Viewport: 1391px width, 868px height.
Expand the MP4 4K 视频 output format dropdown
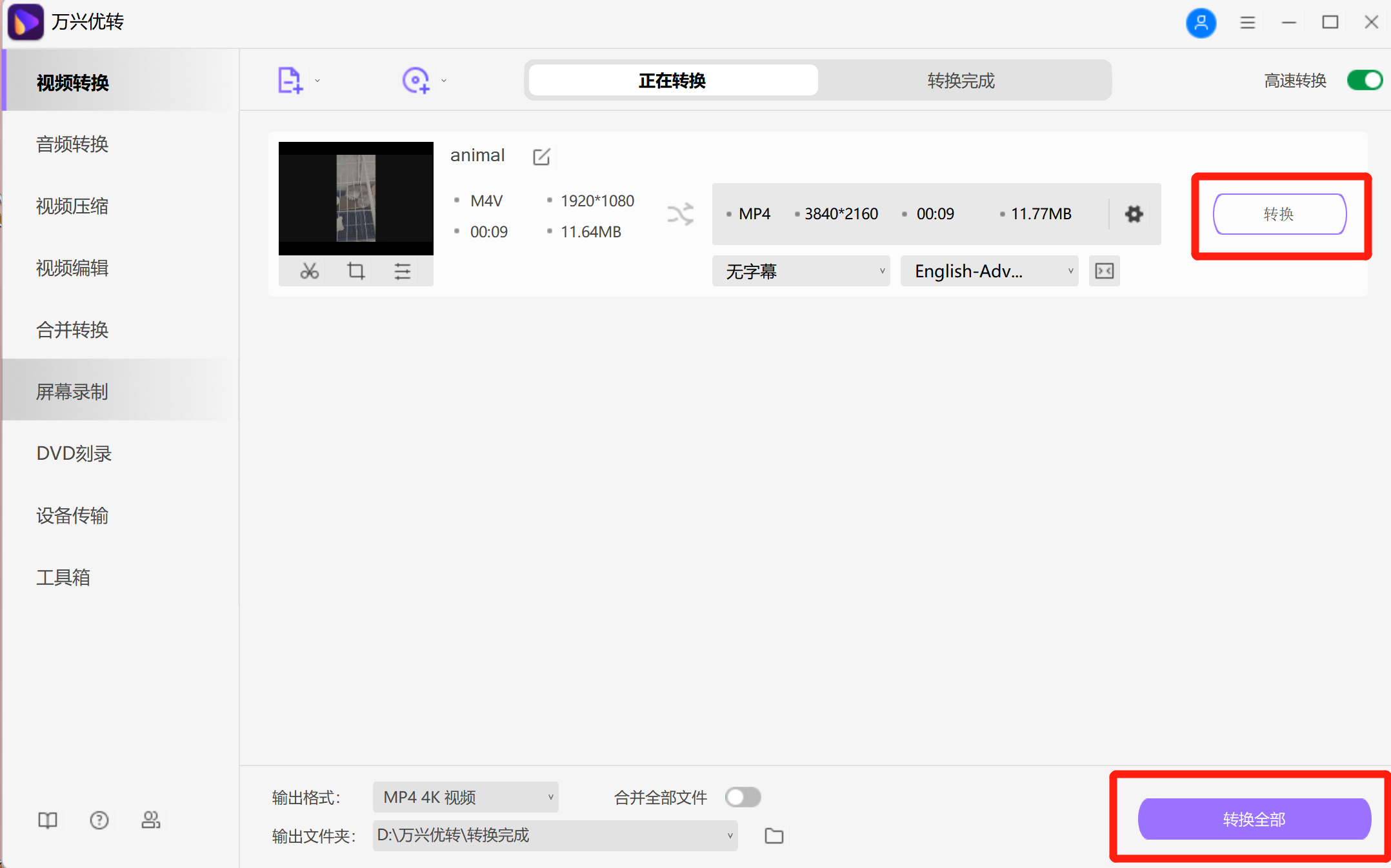(465, 797)
